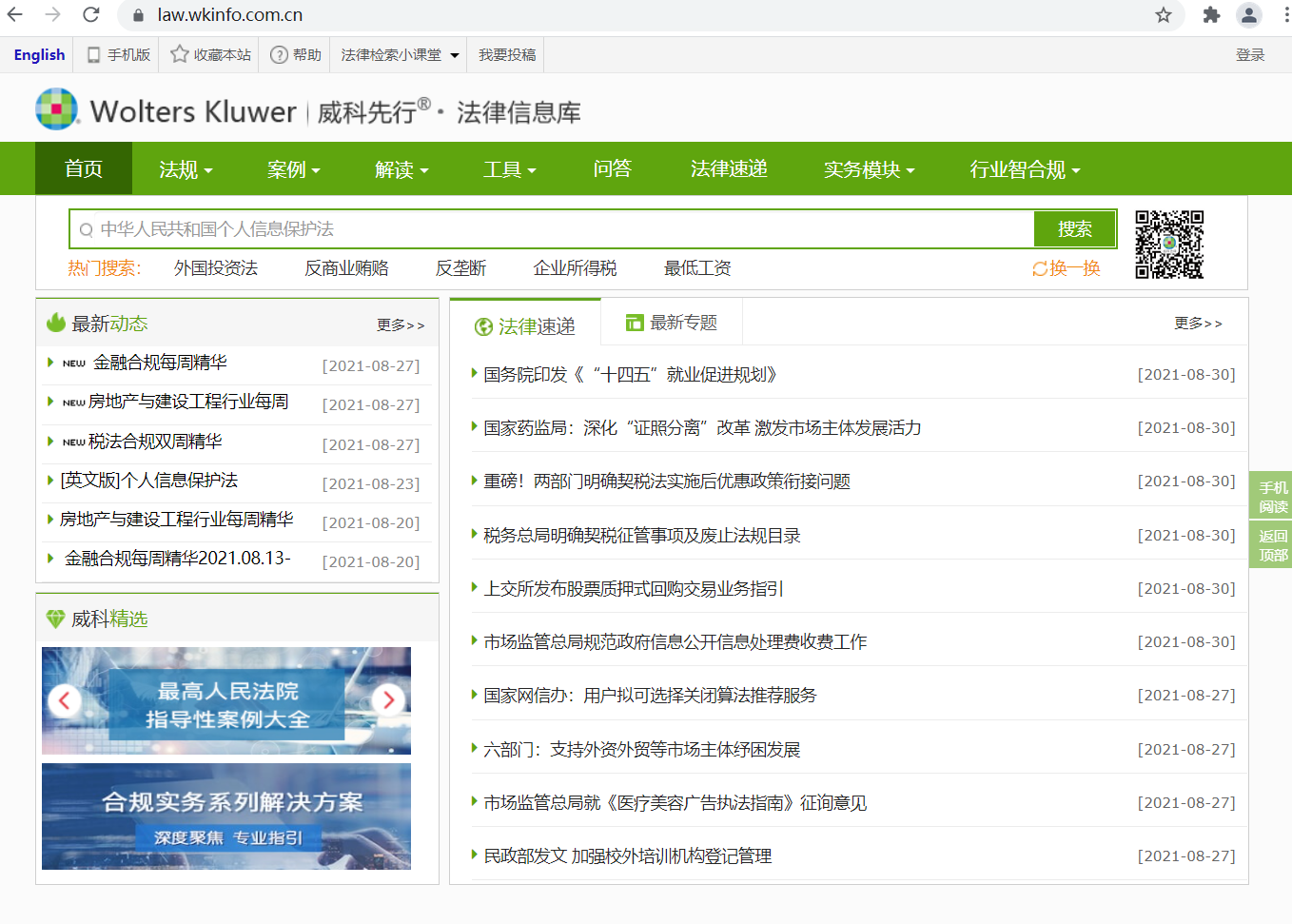This screenshot has width=1292, height=924.
Task: Open the 案例 dropdown menu
Action: pos(294,169)
